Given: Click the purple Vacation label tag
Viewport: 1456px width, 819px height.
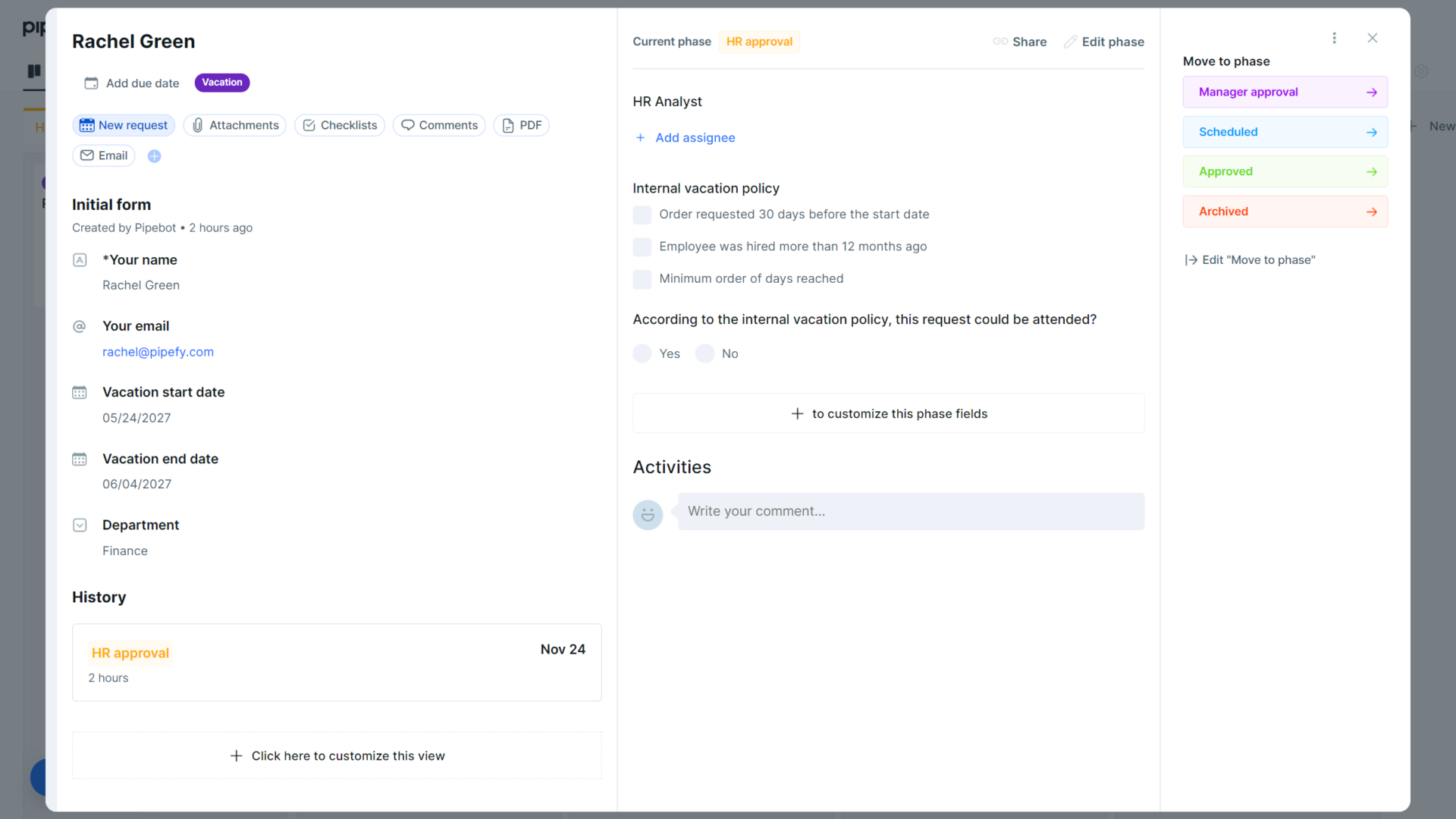Looking at the screenshot, I should point(222,83).
